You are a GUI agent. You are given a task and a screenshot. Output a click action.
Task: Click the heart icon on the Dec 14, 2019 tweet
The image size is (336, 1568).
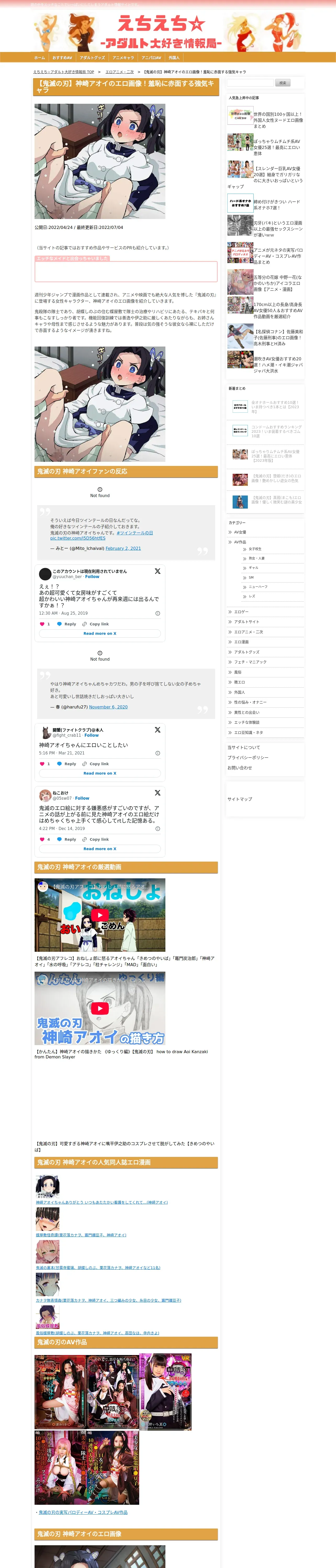42,839
